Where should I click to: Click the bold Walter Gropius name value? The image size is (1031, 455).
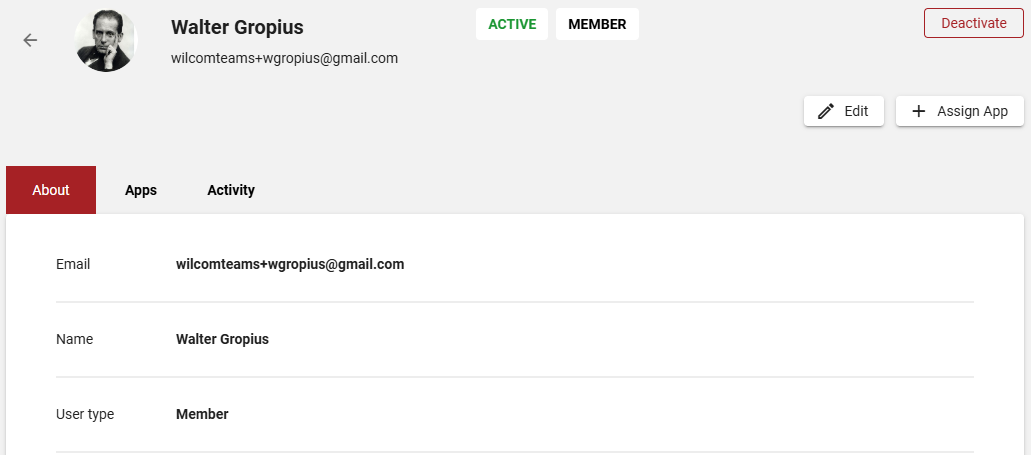[222, 339]
